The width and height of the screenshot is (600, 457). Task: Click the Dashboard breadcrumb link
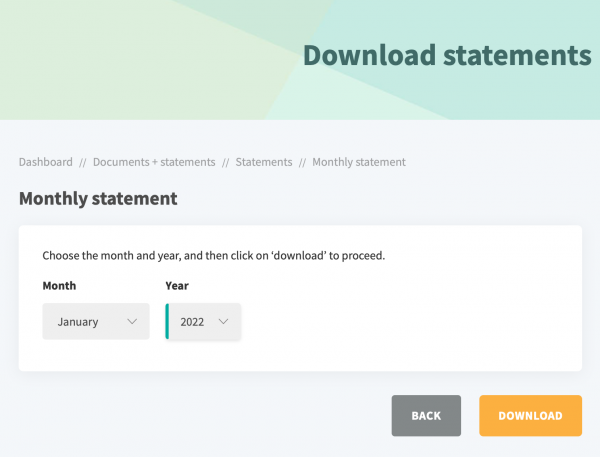(45, 162)
